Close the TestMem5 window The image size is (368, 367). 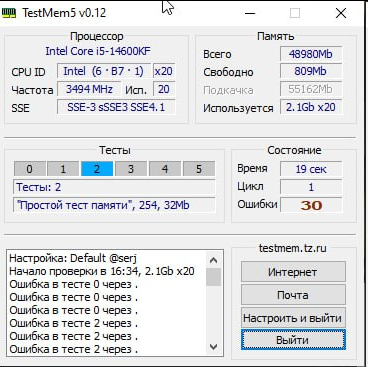341,13
